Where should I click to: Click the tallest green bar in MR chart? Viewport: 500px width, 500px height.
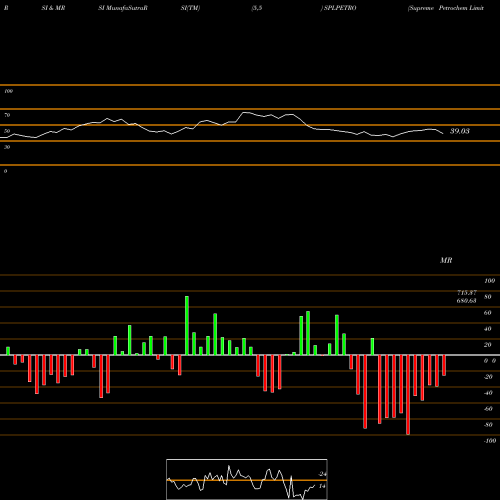tap(187, 325)
